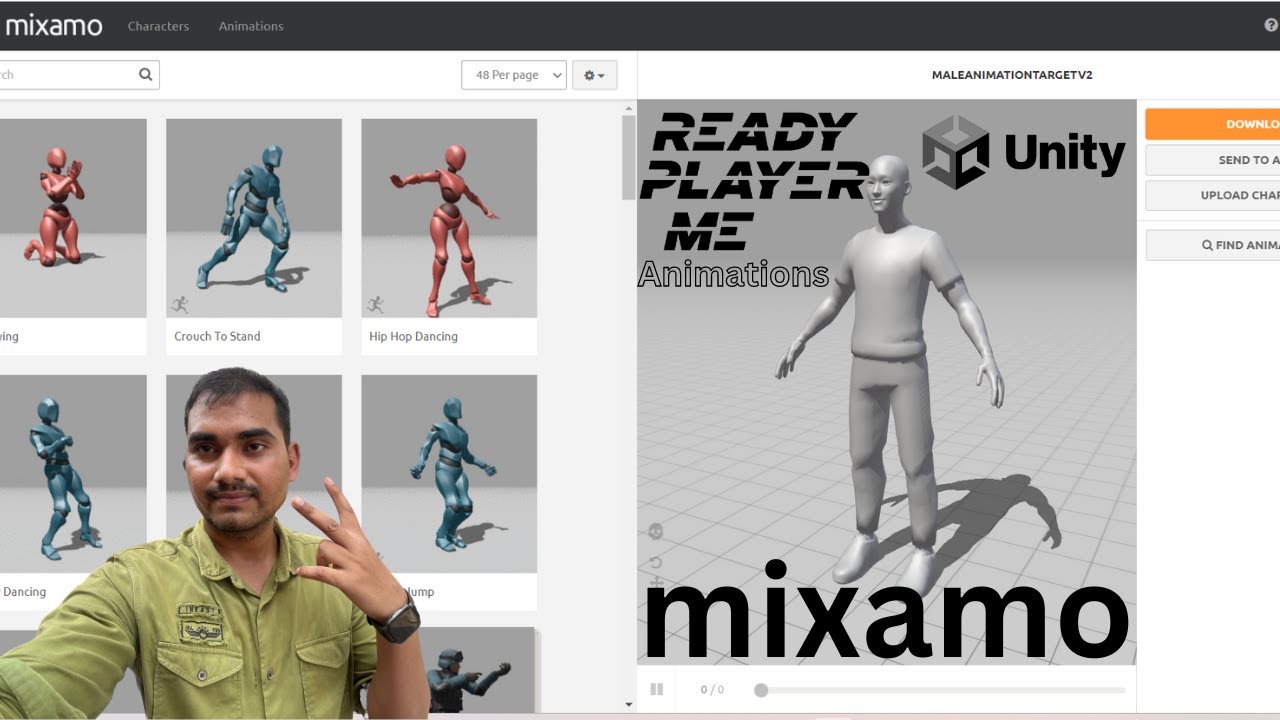Image resolution: width=1280 pixels, height=720 pixels.
Task: Open the Characters tab
Action: [158, 26]
